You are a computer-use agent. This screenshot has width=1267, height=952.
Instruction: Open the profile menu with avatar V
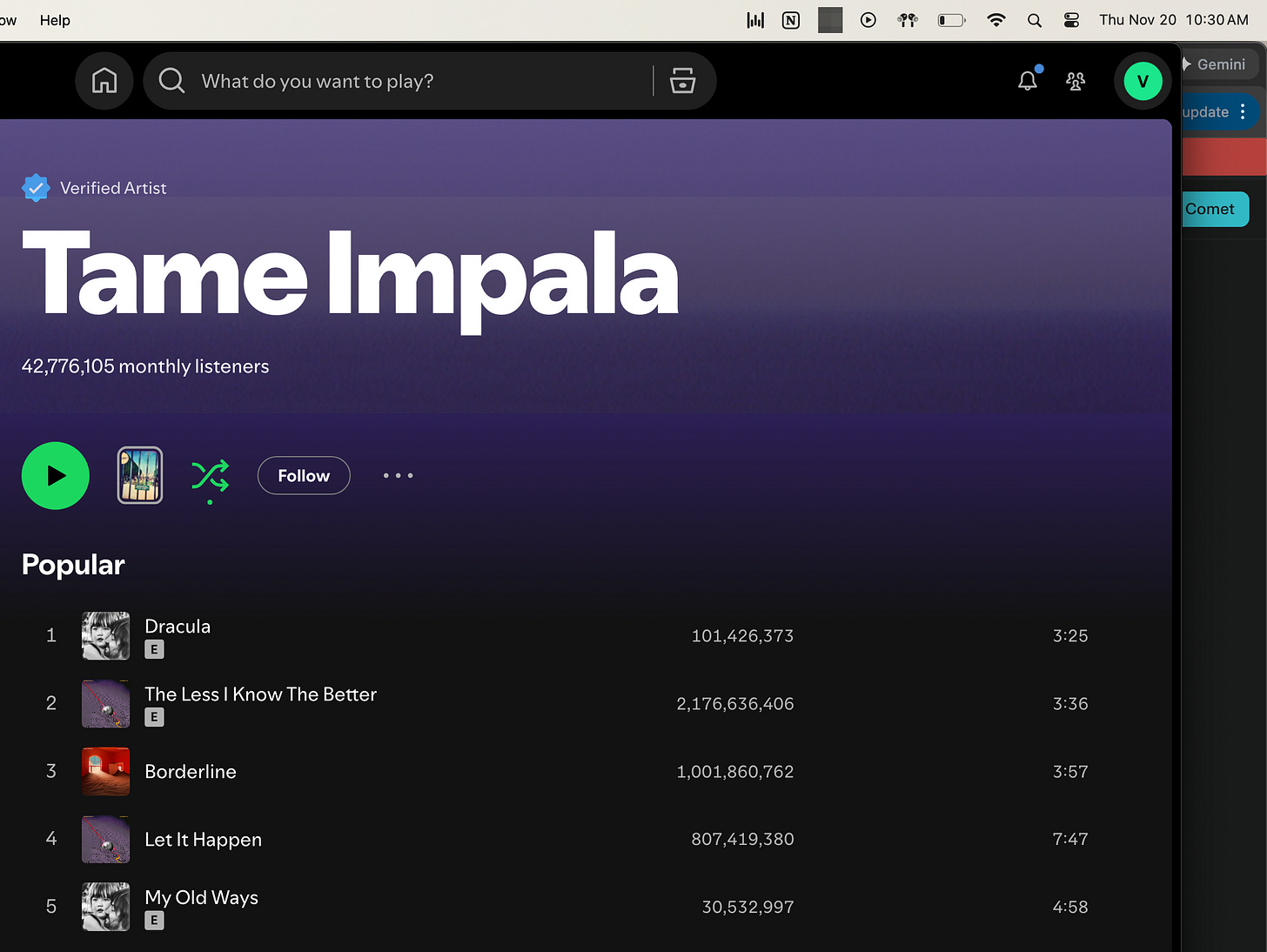click(x=1143, y=81)
